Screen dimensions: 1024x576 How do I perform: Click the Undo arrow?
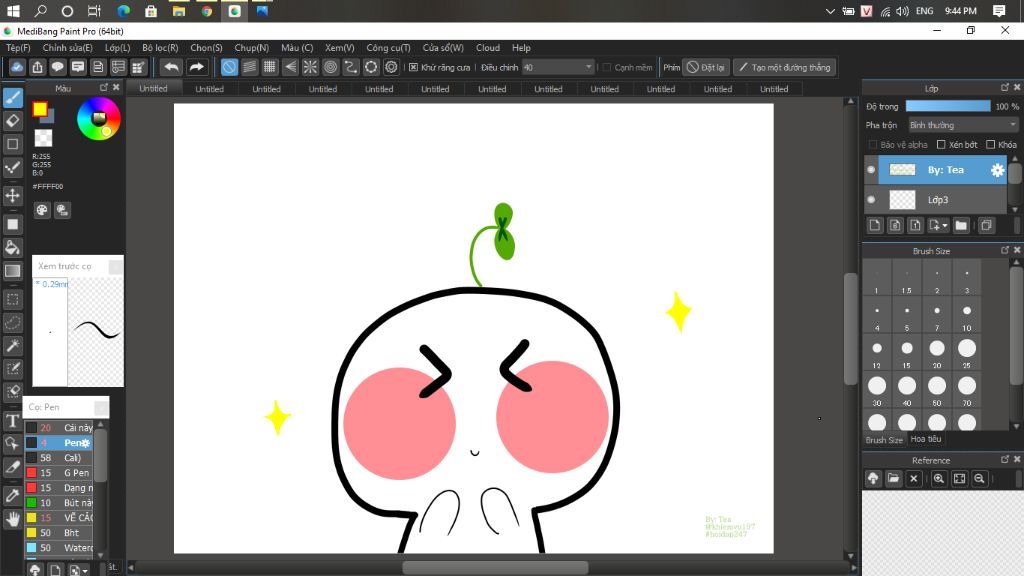coord(171,67)
